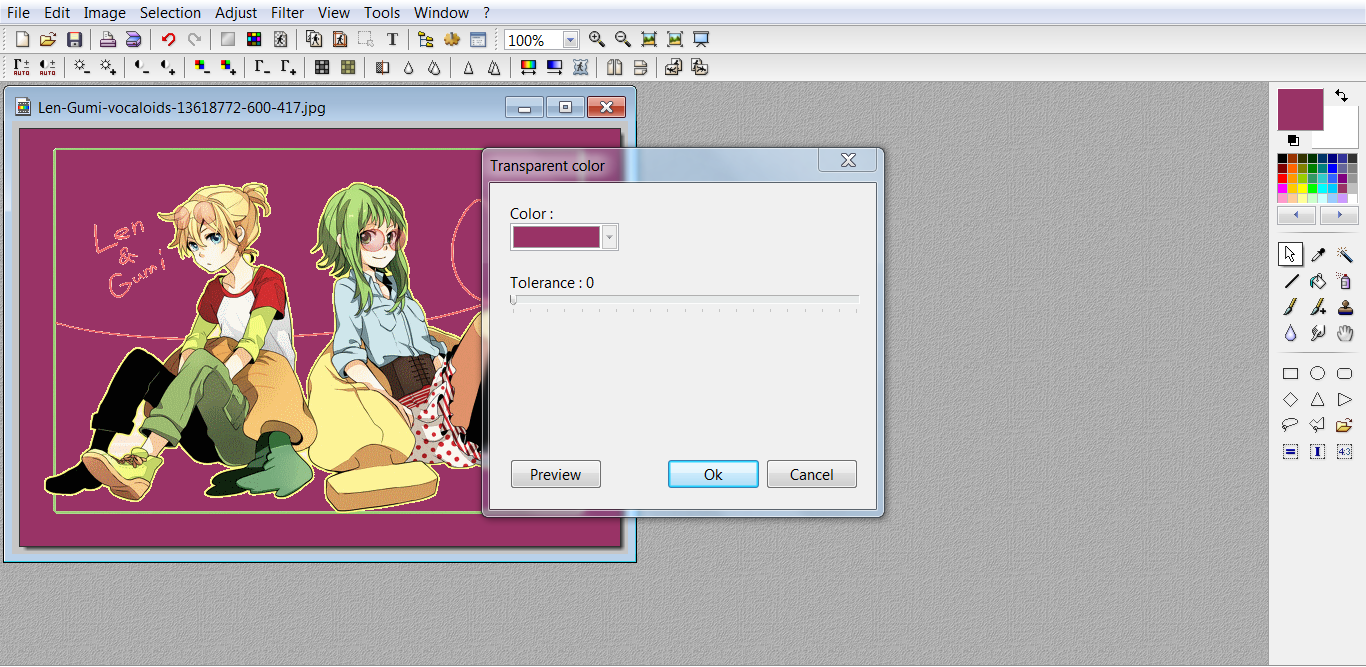Select the Pipette eyedropper tool
This screenshot has height=667, width=1366.
[1318, 255]
